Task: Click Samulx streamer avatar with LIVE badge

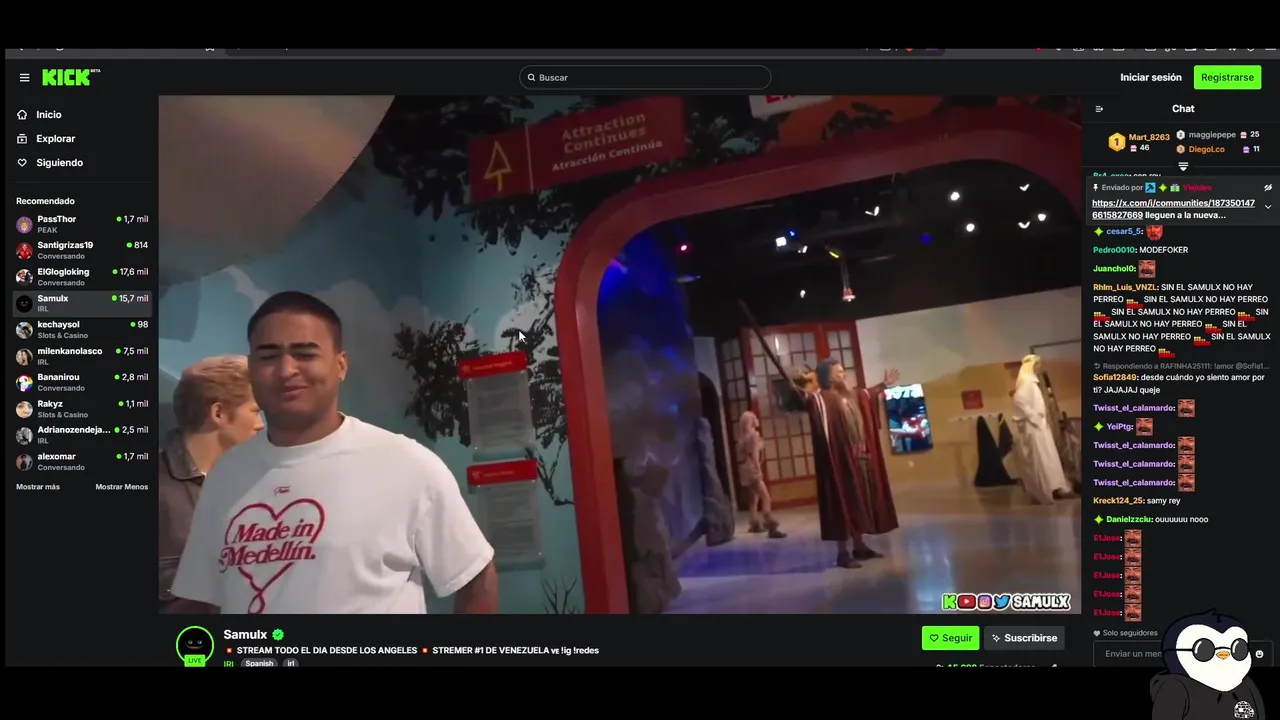Action: pyautogui.click(x=195, y=646)
